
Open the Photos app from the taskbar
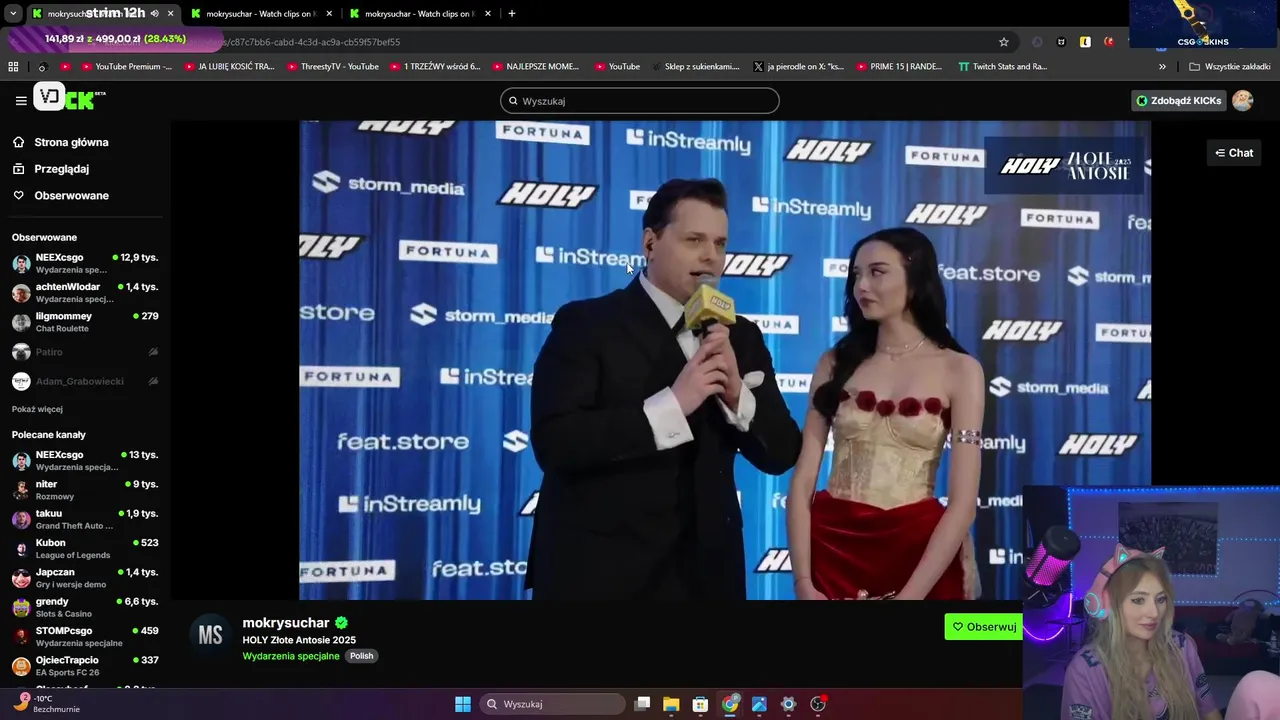tap(759, 704)
